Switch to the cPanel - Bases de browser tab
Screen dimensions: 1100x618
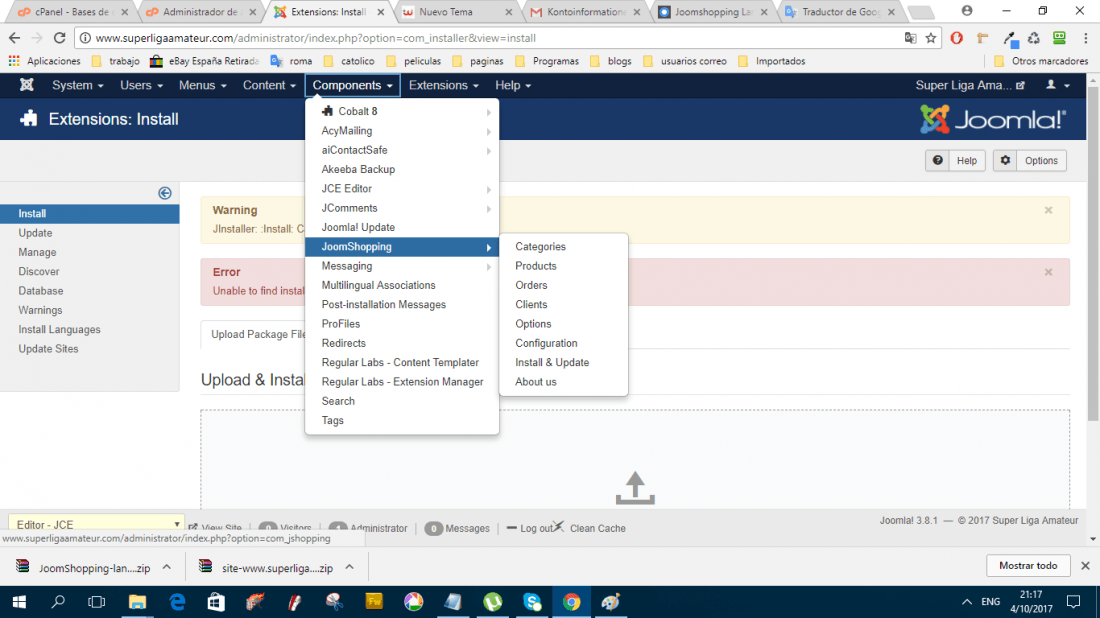[73, 12]
